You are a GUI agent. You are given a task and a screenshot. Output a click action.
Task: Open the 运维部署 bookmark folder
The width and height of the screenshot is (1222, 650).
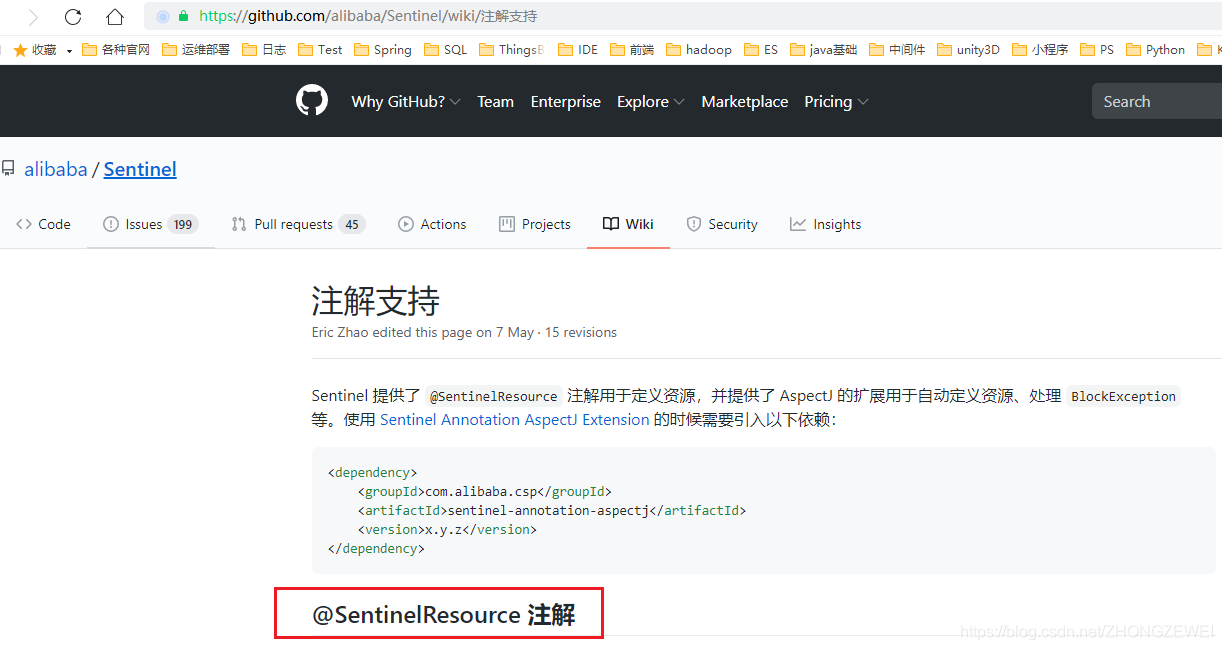[196, 50]
